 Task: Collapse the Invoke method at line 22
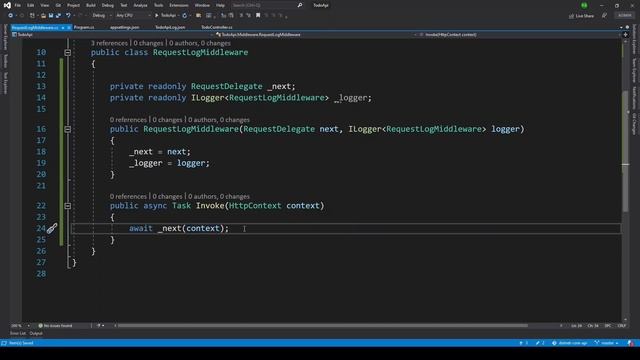(68, 206)
